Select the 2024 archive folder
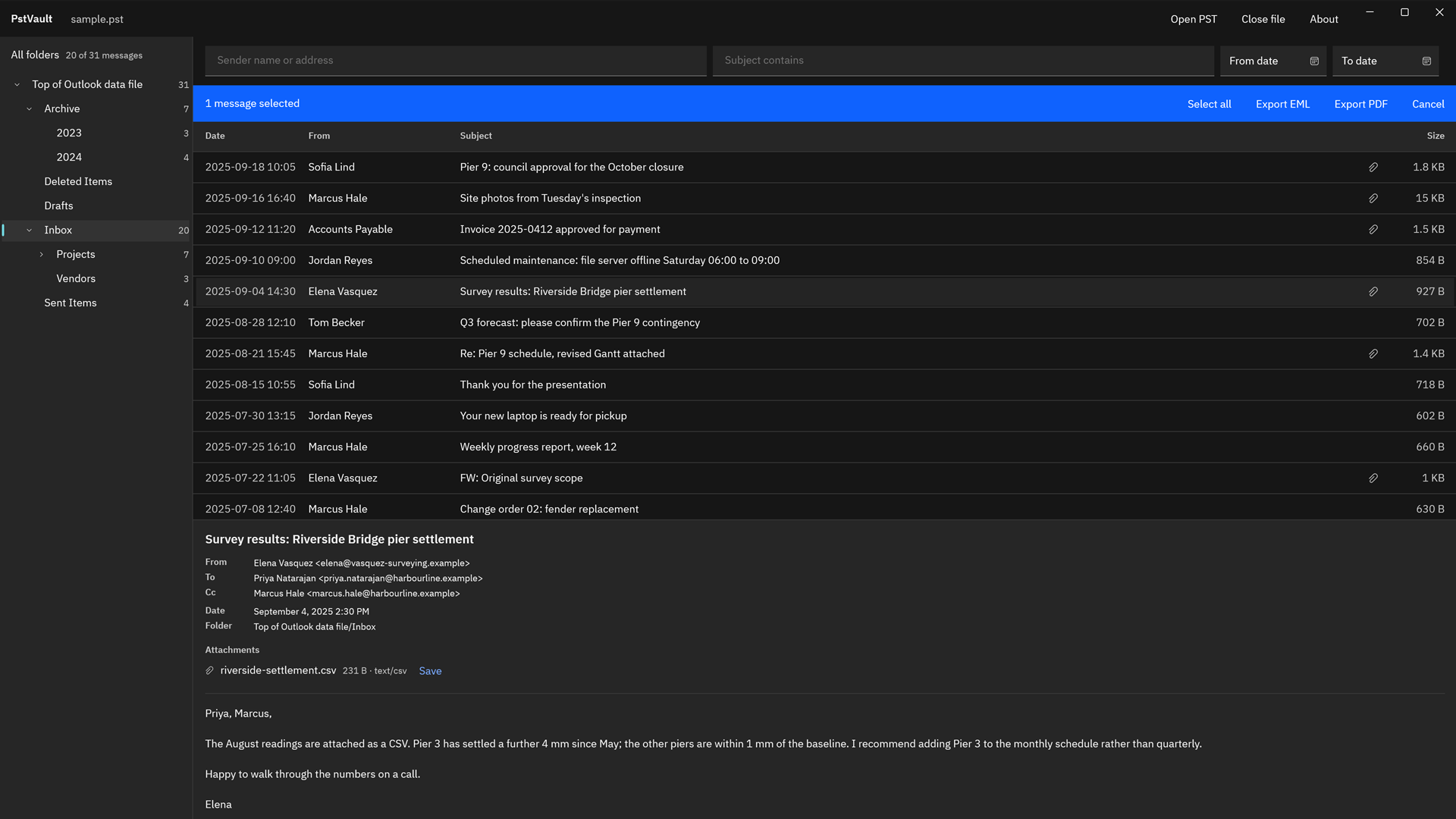This screenshot has width=1456, height=819. point(96,157)
